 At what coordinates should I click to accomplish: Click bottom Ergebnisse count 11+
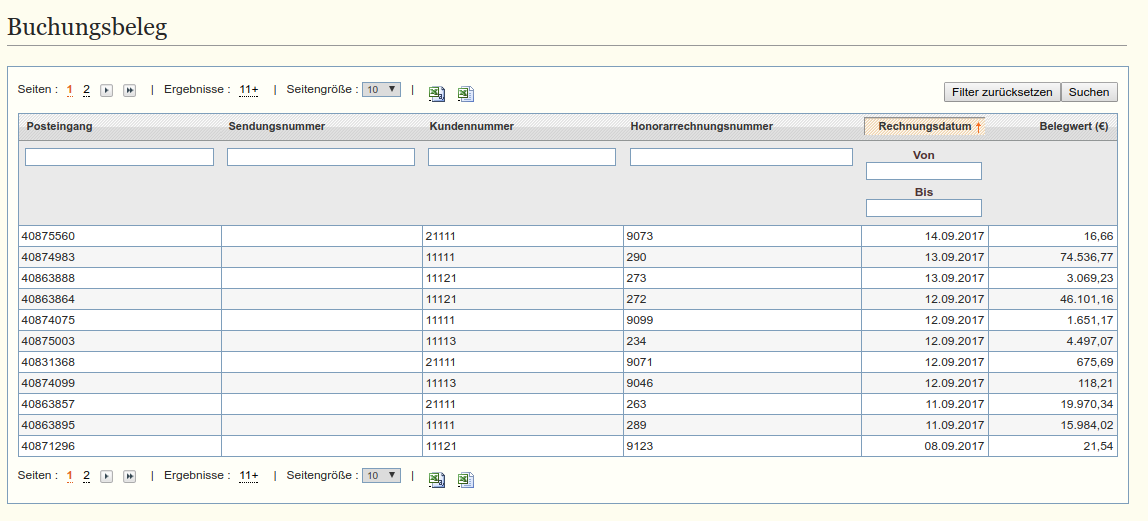click(x=249, y=476)
